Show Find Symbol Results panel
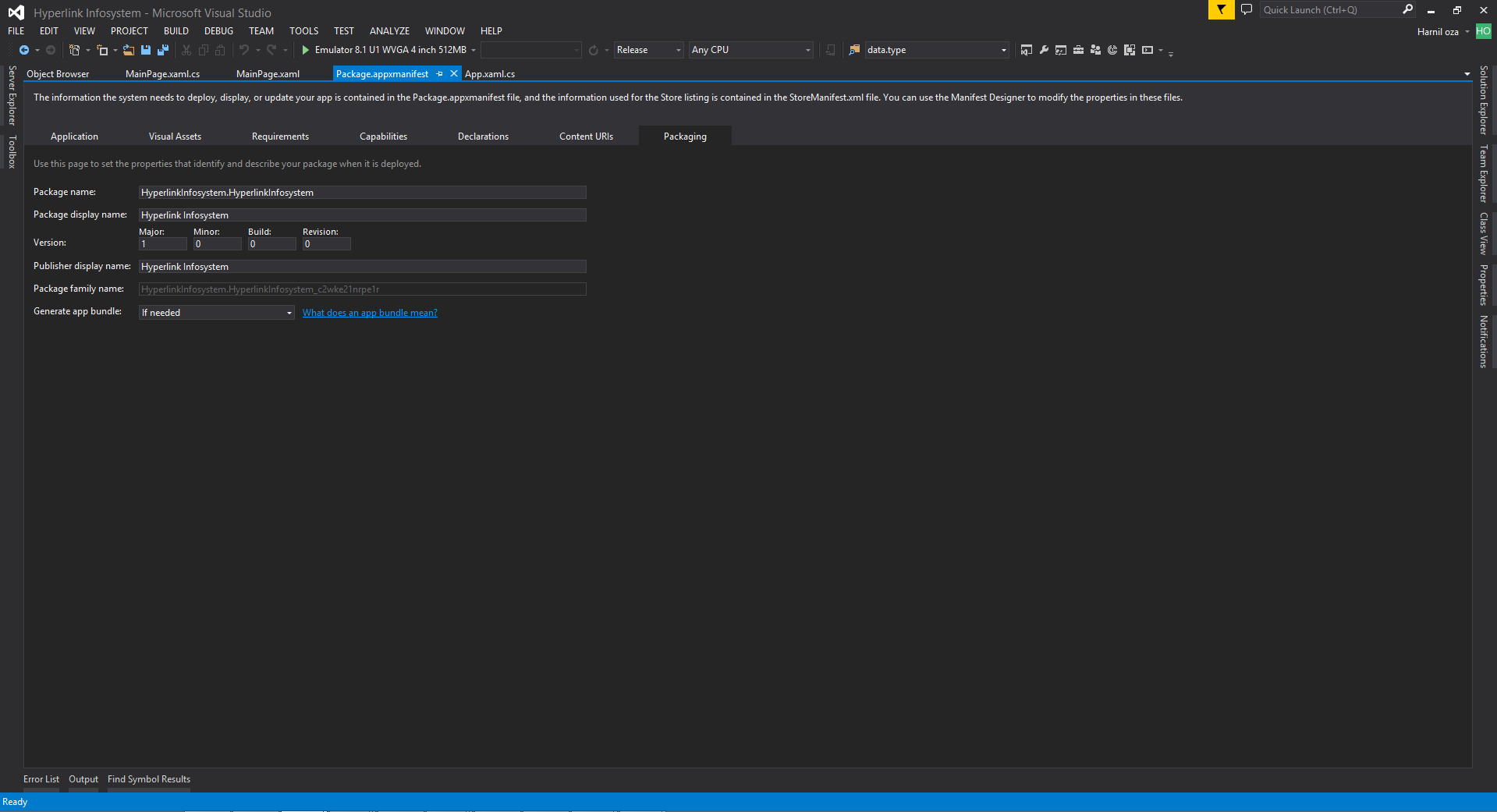1497x812 pixels. tap(149, 779)
